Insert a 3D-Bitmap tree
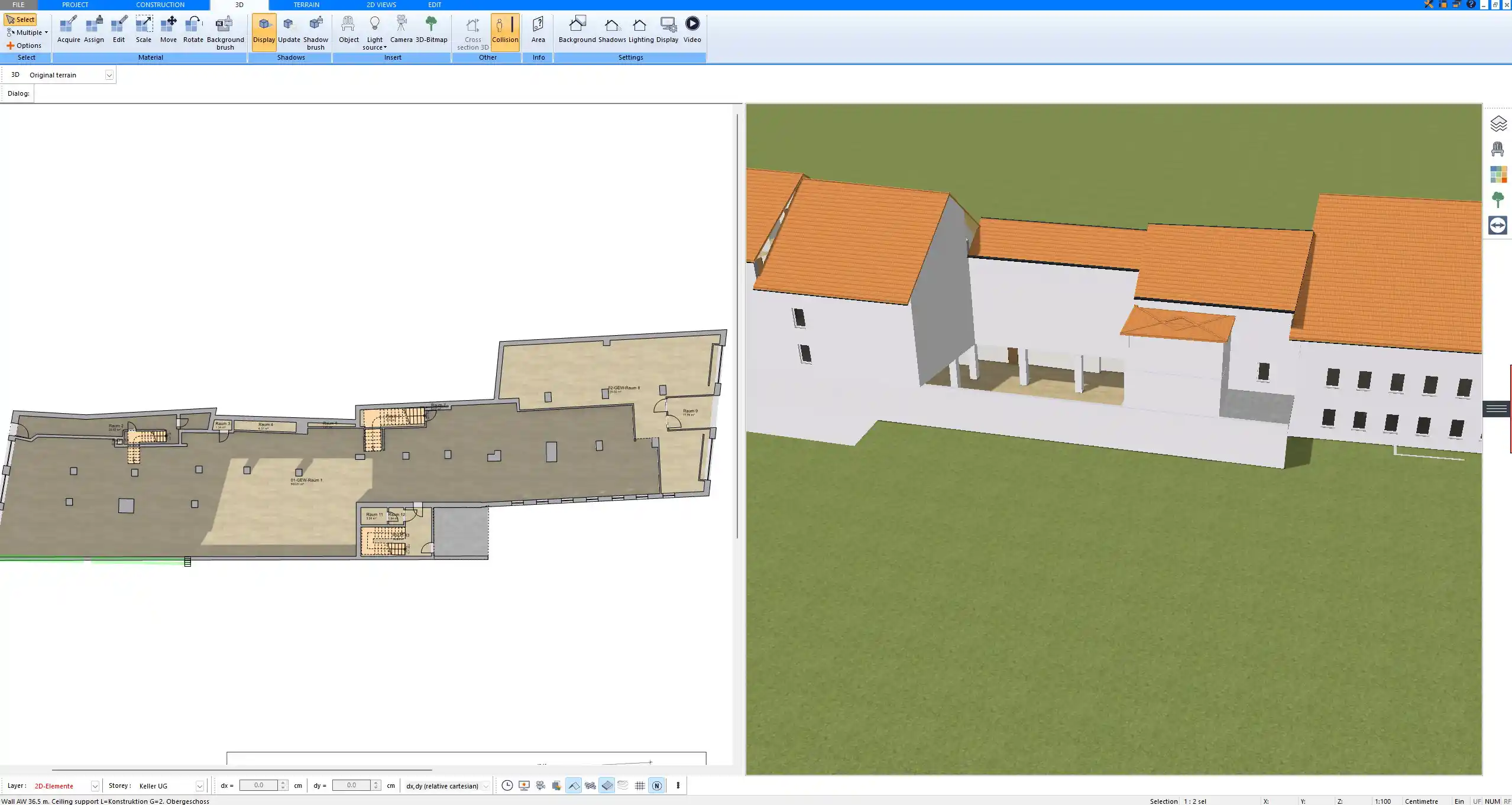This screenshot has width=1512, height=805. pos(432,30)
